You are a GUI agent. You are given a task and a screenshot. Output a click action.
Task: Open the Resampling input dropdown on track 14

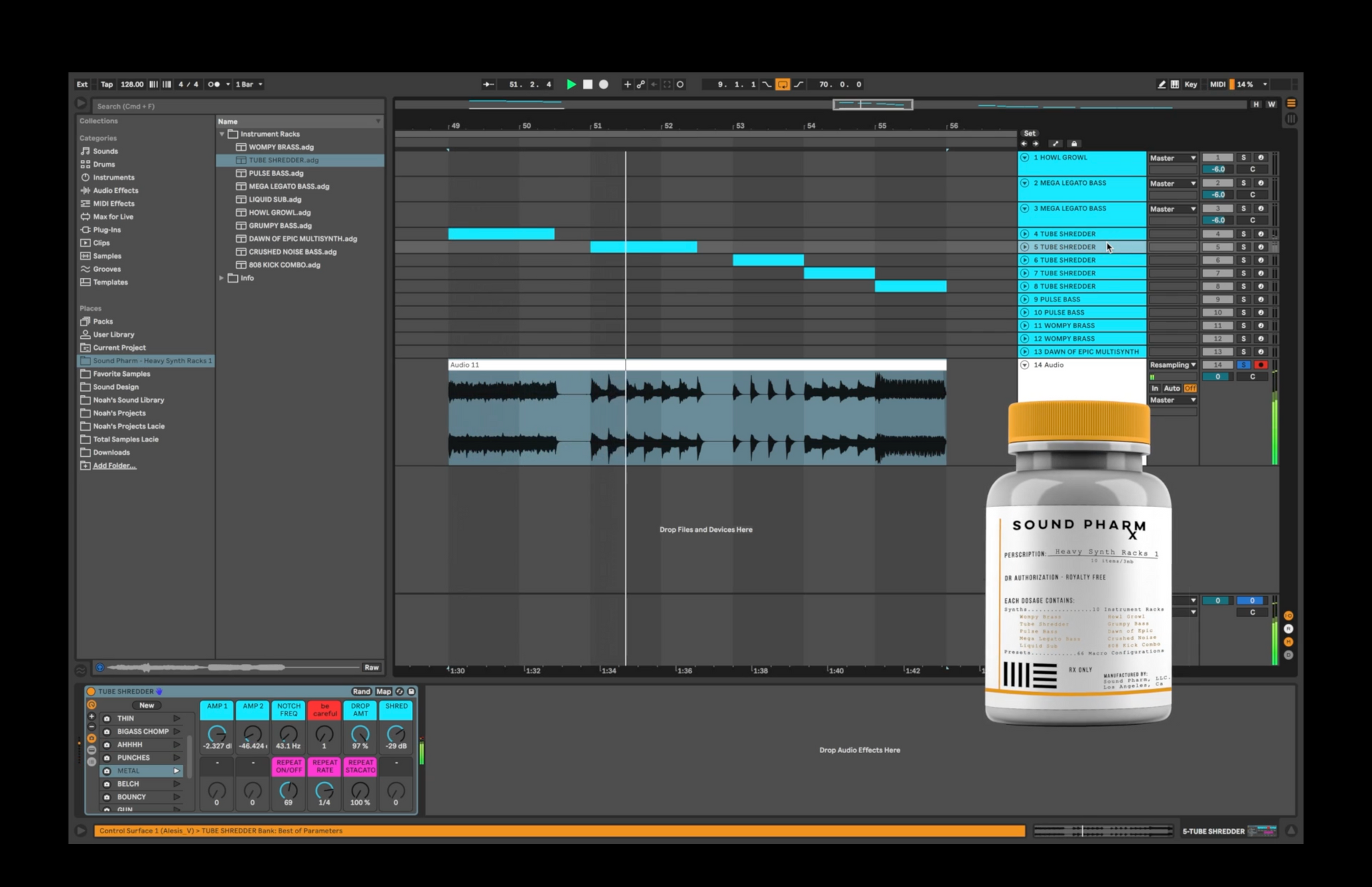click(x=1172, y=365)
